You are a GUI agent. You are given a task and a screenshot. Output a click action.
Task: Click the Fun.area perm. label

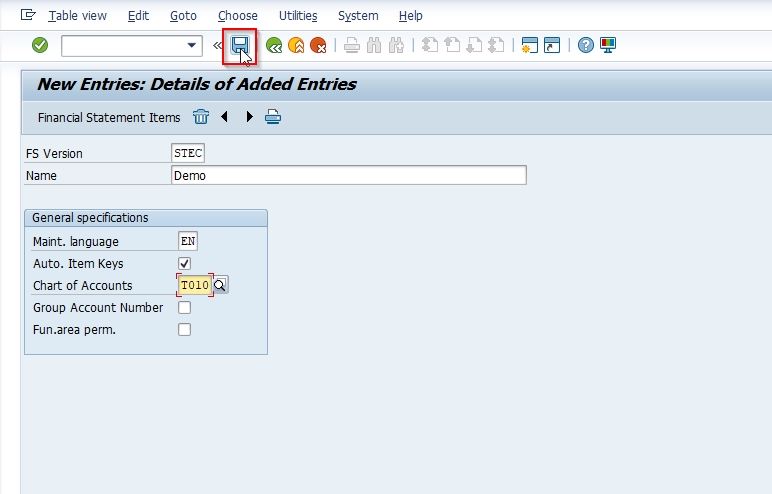click(74, 329)
